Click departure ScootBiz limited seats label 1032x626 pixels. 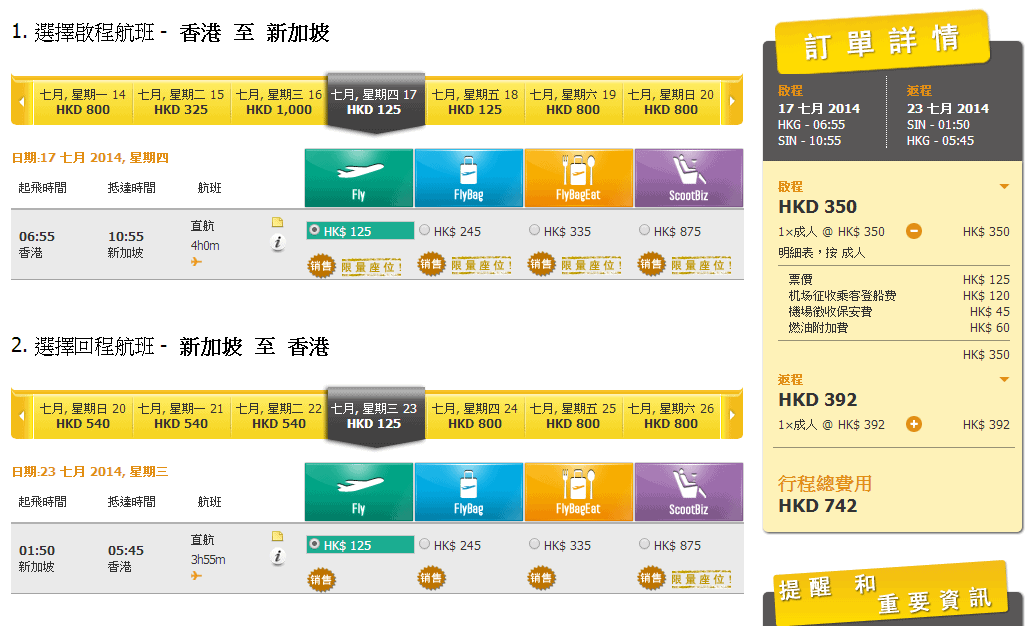(702, 265)
